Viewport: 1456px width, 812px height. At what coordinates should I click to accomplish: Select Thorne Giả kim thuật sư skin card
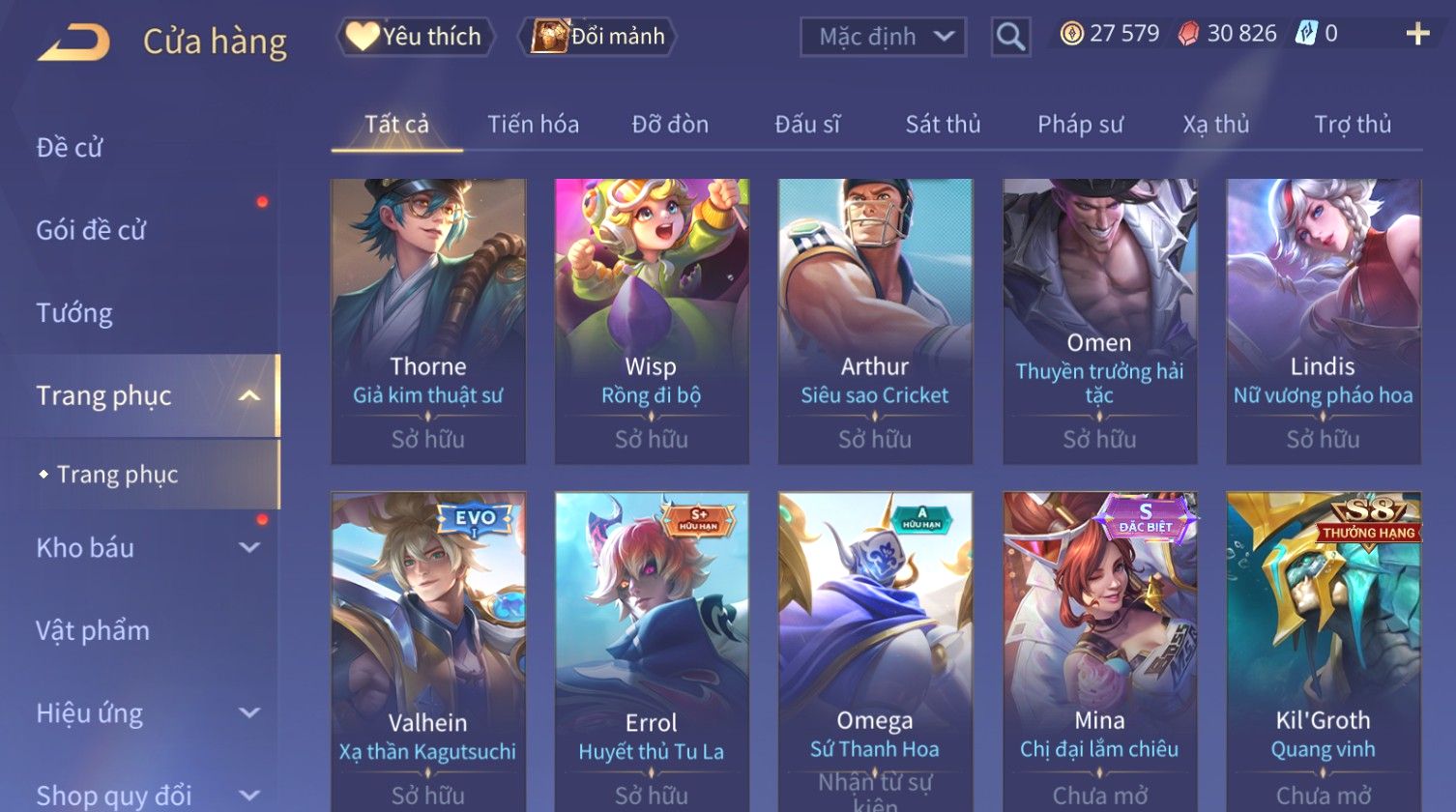pos(428,321)
